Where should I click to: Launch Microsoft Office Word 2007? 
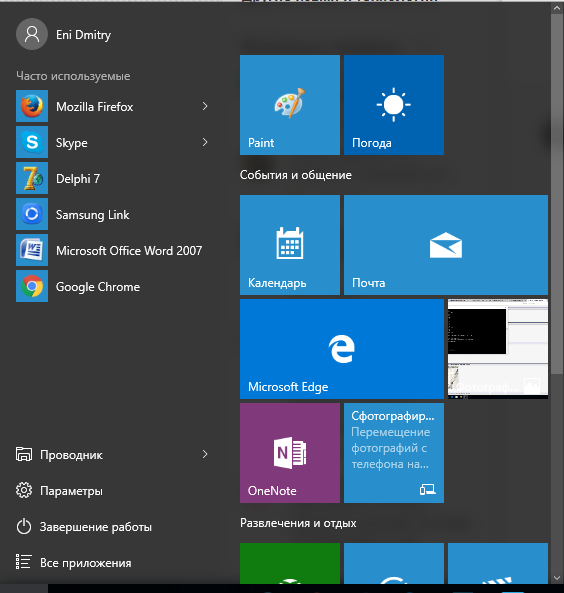[112, 250]
